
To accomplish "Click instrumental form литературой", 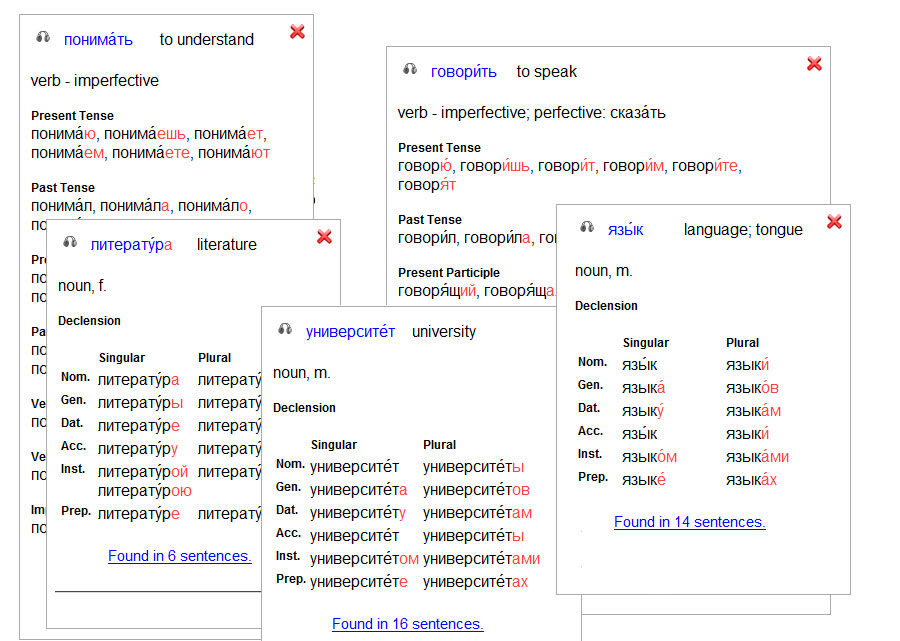I will tap(143, 472).
